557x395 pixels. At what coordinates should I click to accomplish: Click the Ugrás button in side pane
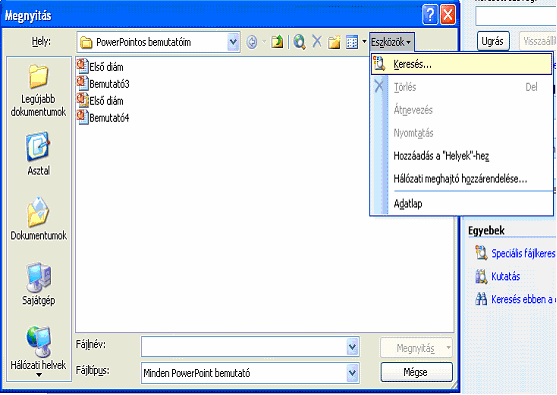493,42
